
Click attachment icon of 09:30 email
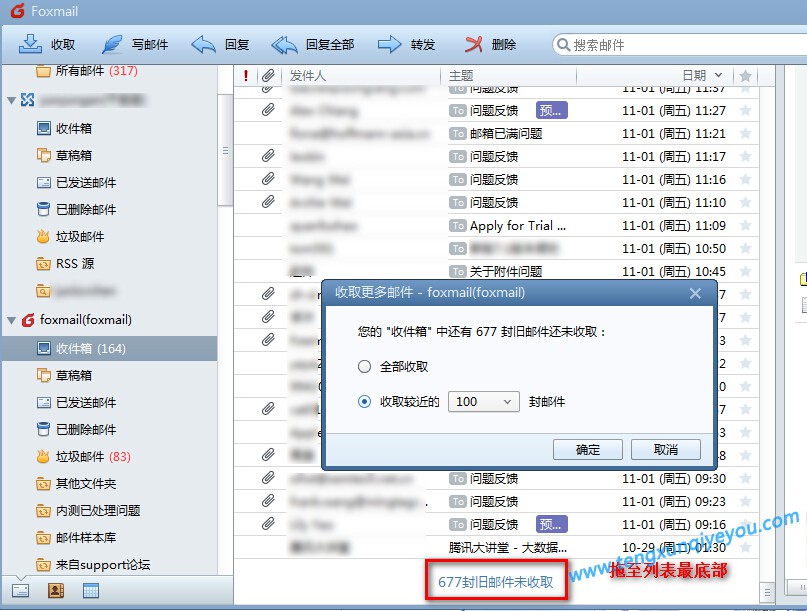click(x=268, y=478)
